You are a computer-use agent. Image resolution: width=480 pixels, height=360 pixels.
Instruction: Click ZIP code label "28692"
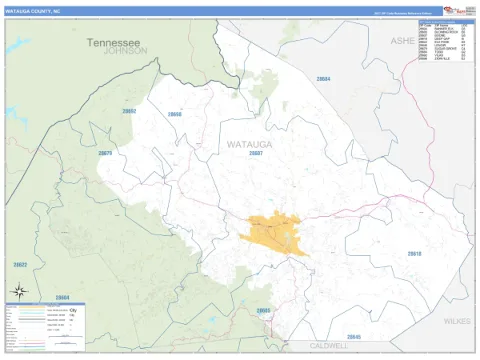(129, 111)
